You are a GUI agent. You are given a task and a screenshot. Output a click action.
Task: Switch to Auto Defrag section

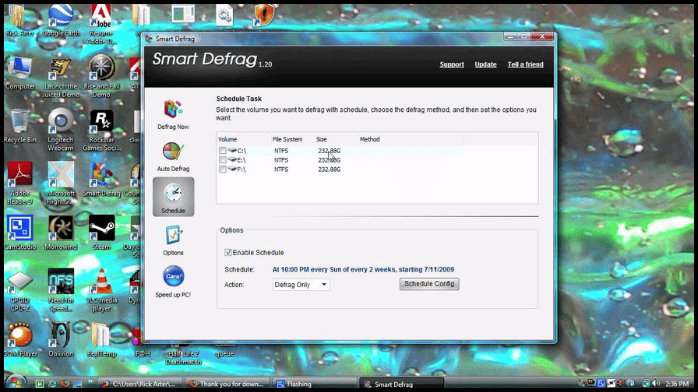(x=173, y=156)
